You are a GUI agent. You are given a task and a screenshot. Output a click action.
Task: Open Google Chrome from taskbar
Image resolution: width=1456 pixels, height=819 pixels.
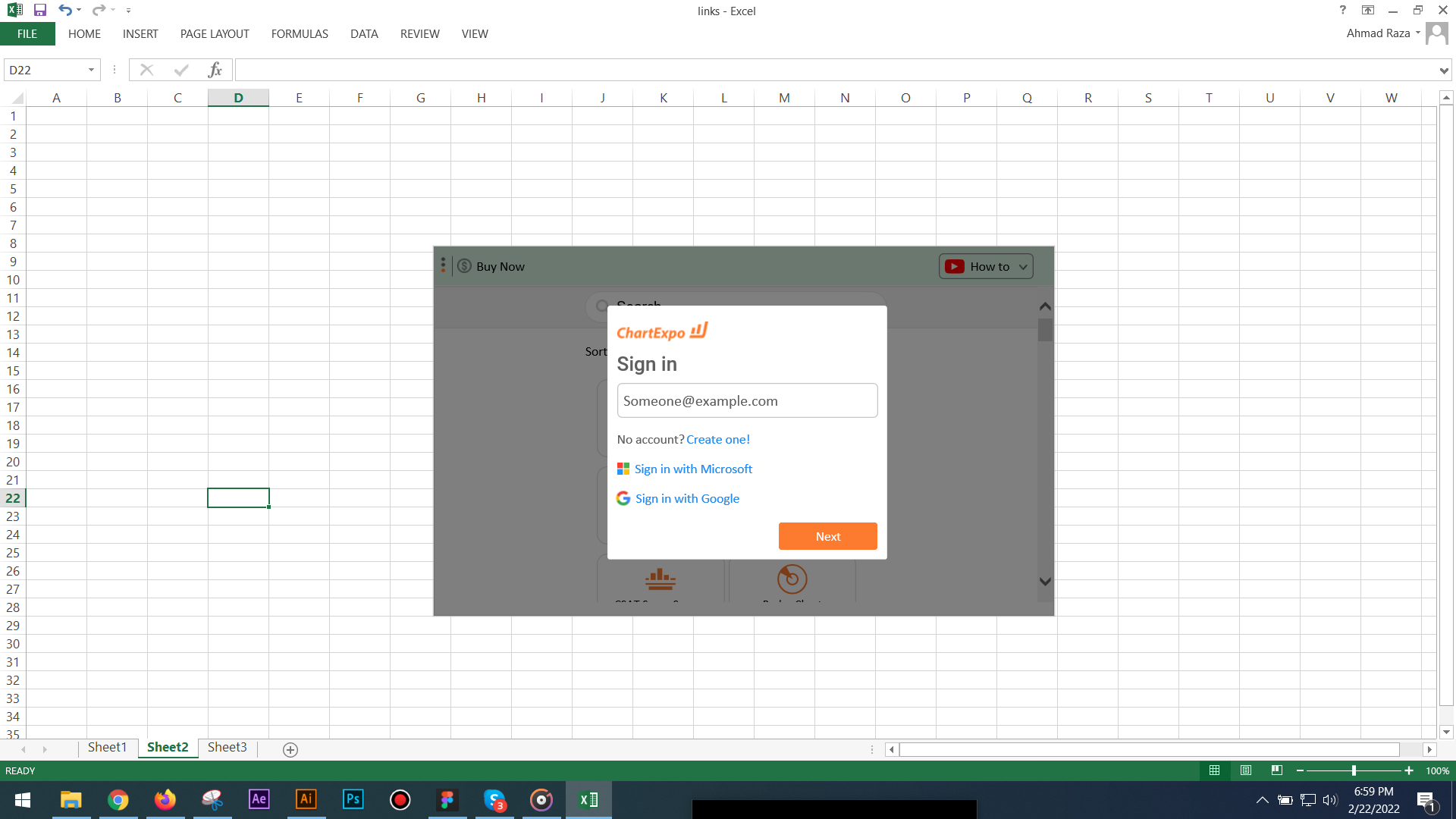click(118, 800)
